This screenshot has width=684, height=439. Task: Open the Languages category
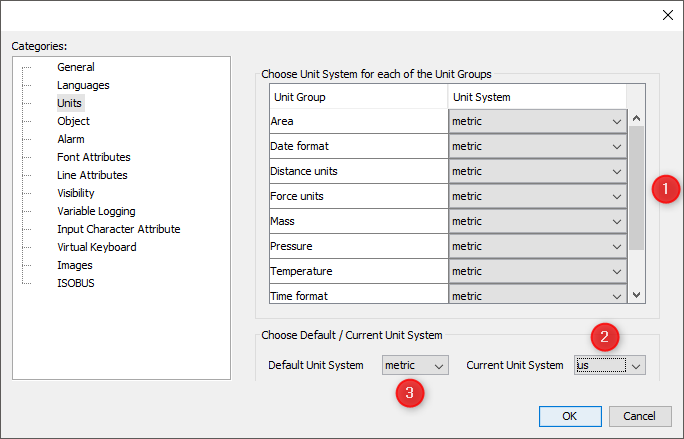83,85
